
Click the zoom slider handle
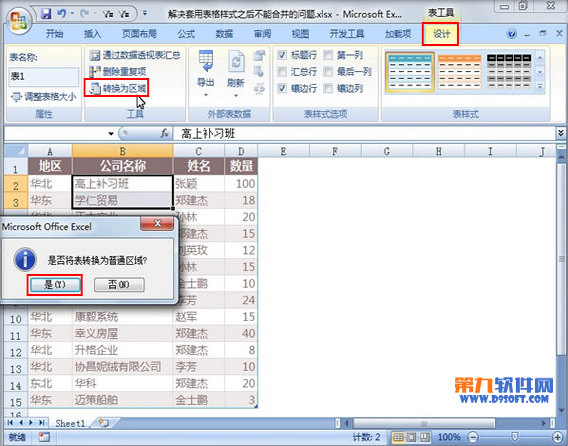point(514,437)
